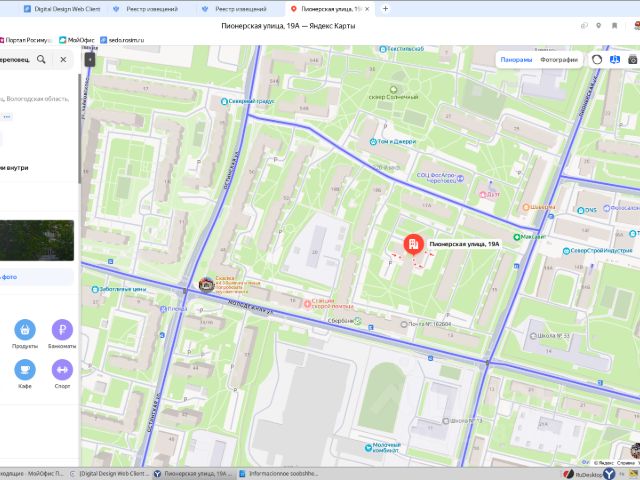The image size is (640, 480).
Task: Click the search magnifier icon
Action: [41, 60]
